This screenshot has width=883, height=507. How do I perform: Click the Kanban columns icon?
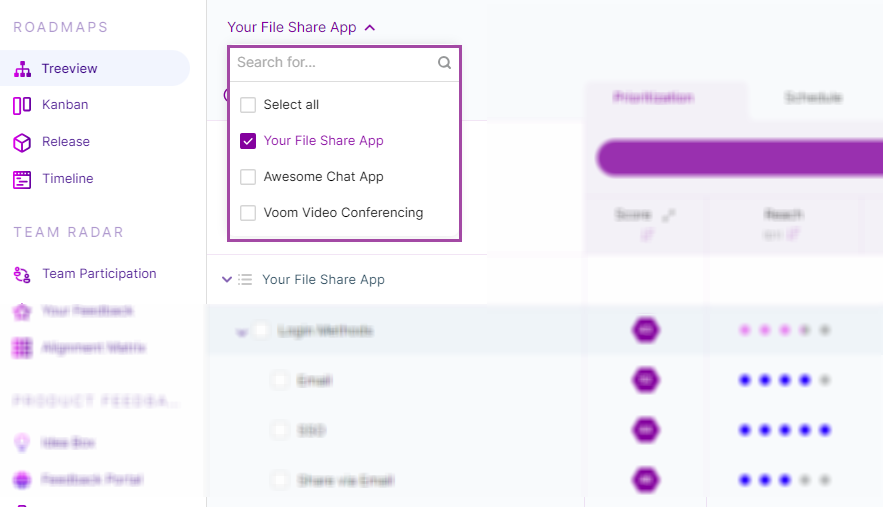click(22, 105)
